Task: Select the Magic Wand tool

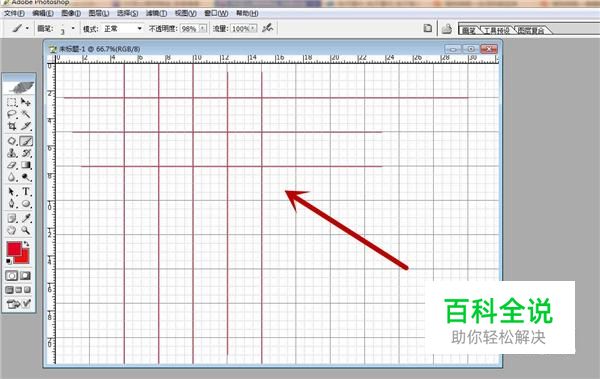Action: [x=26, y=114]
